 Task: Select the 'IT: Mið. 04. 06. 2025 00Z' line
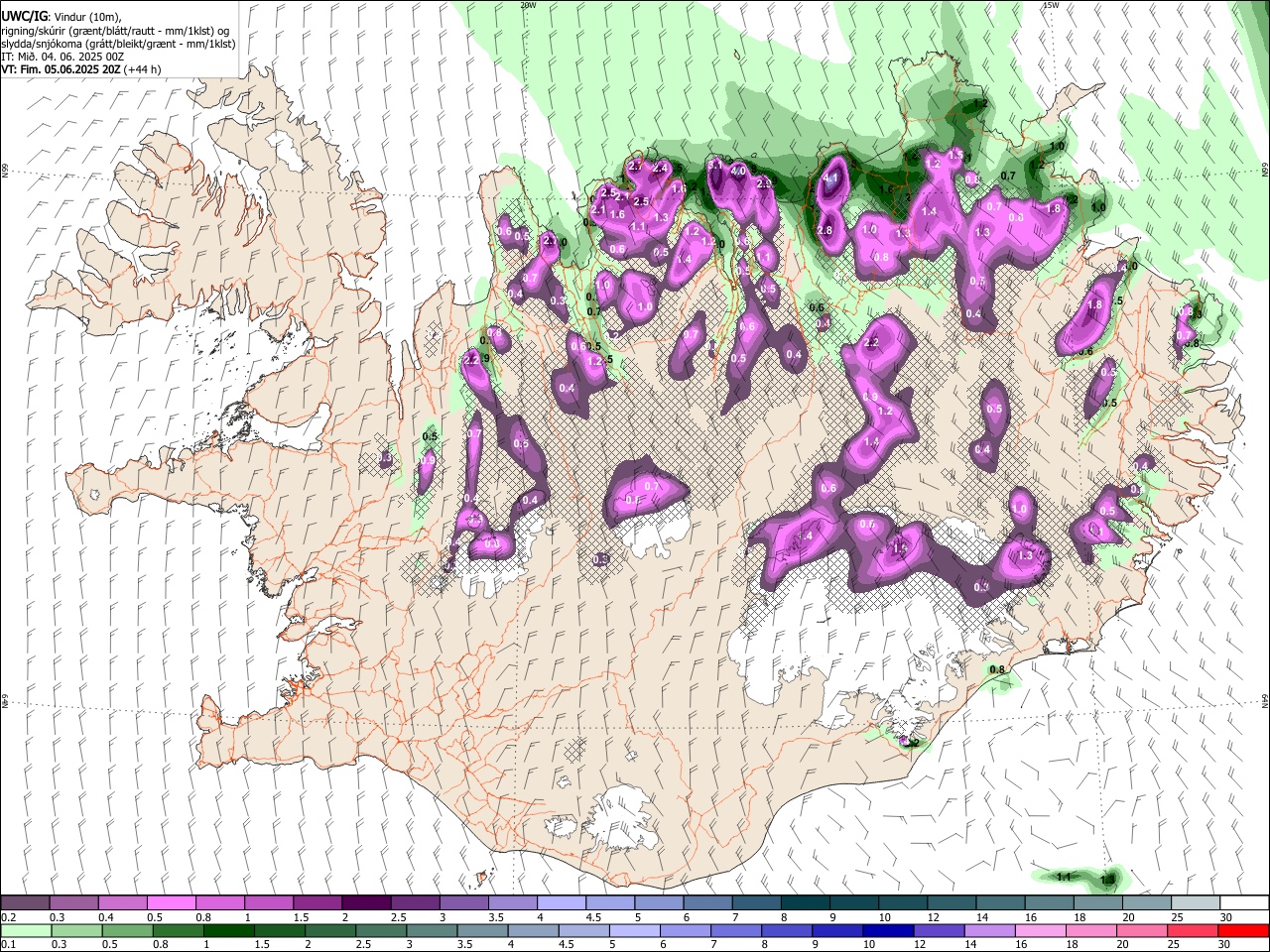point(63,57)
